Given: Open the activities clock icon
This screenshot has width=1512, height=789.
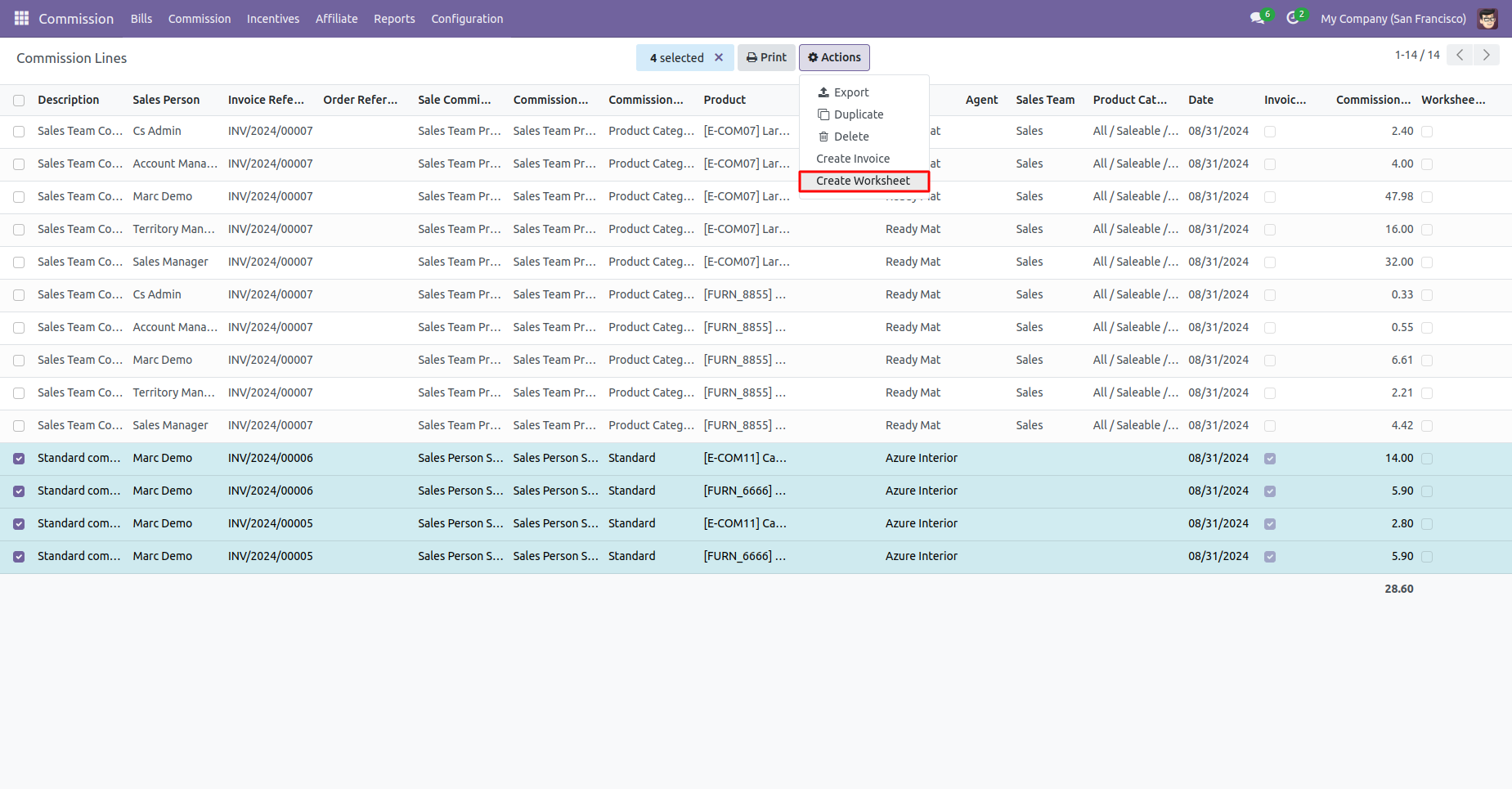Looking at the screenshot, I should tap(1293, 18).
